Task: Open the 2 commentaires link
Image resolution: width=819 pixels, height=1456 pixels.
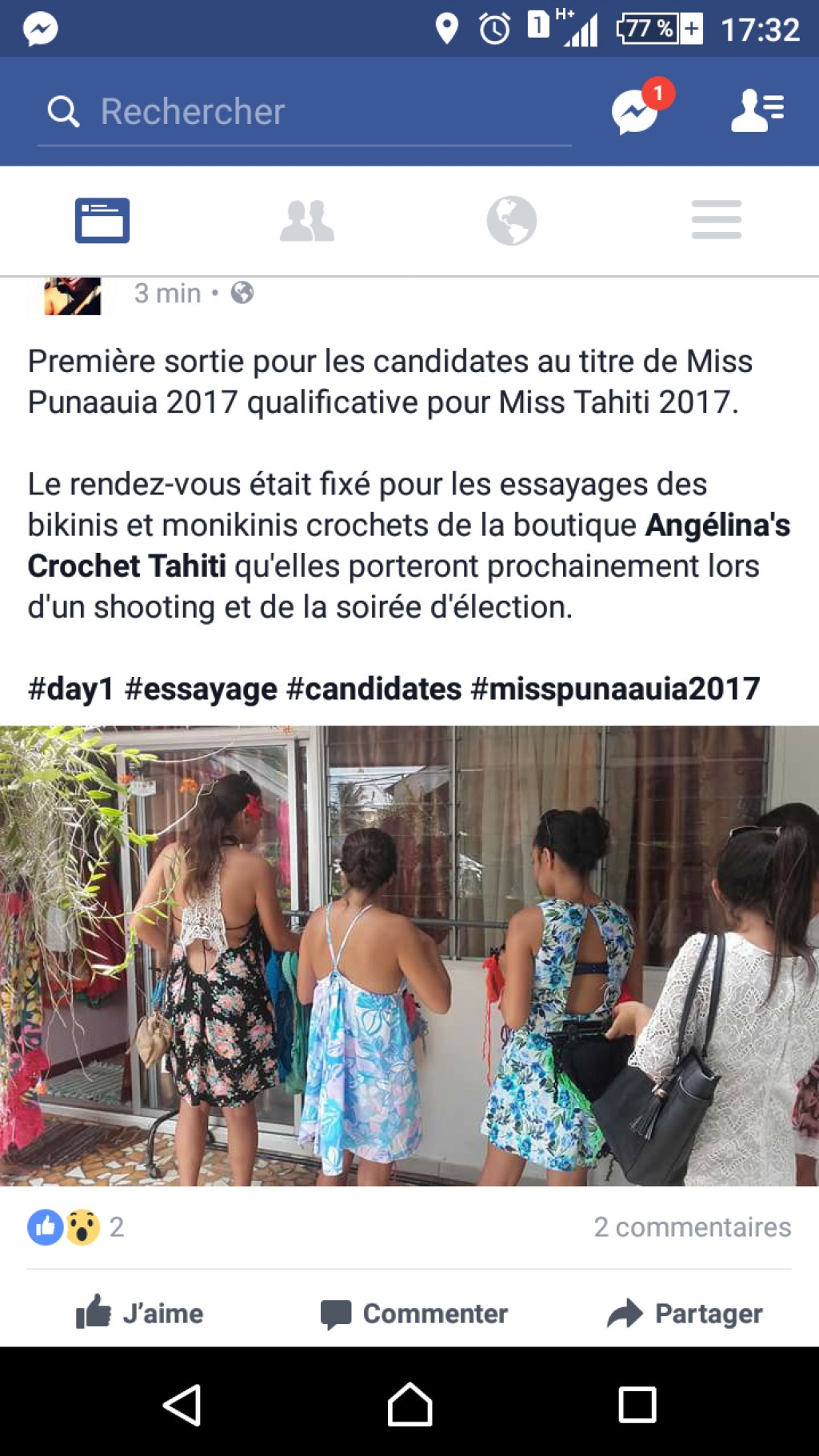Action: tap(693, 1227)
